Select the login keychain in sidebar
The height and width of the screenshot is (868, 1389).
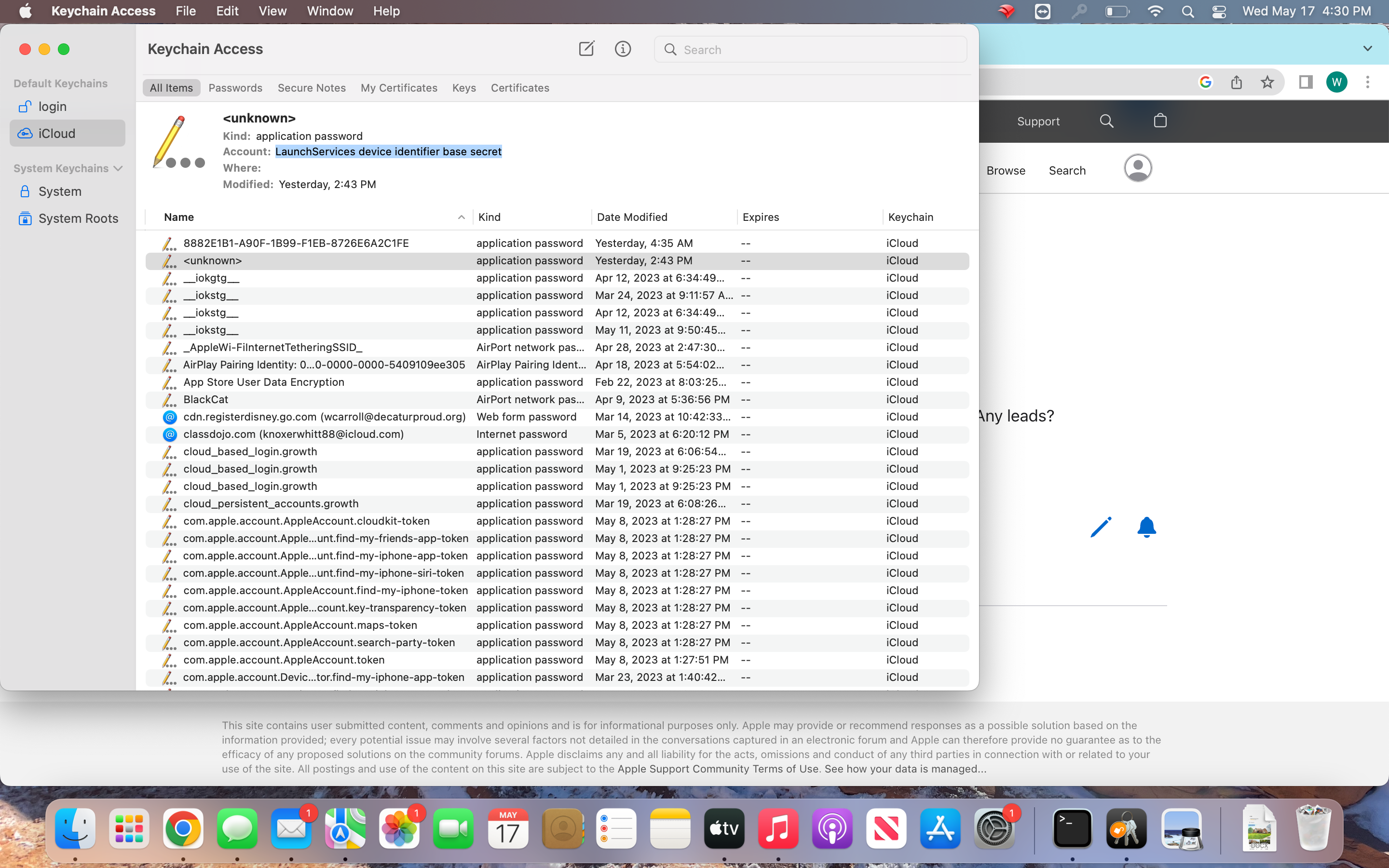(x=52, y=106)
